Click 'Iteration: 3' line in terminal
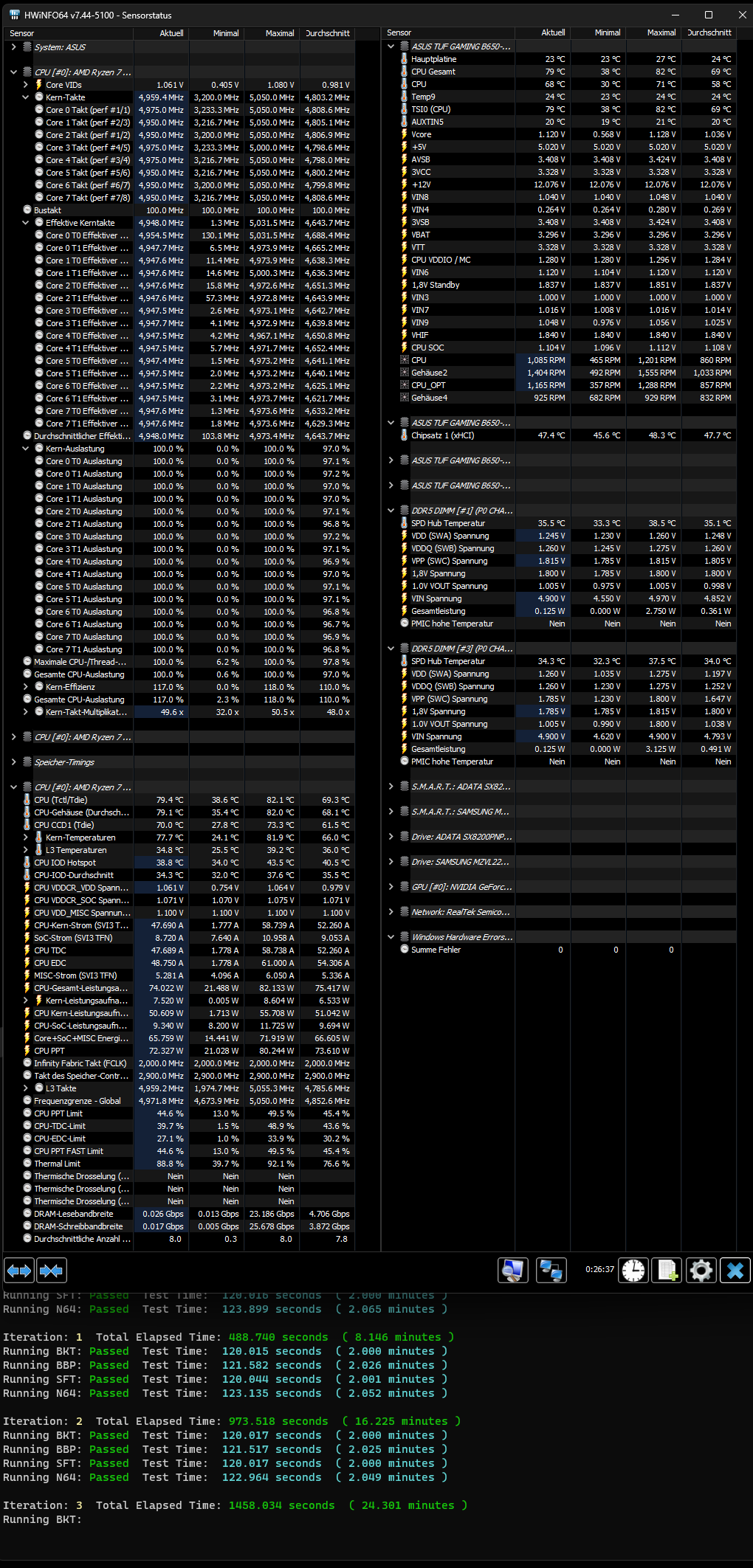Viewport: 753px width, 1568px height. point(235,1505)
